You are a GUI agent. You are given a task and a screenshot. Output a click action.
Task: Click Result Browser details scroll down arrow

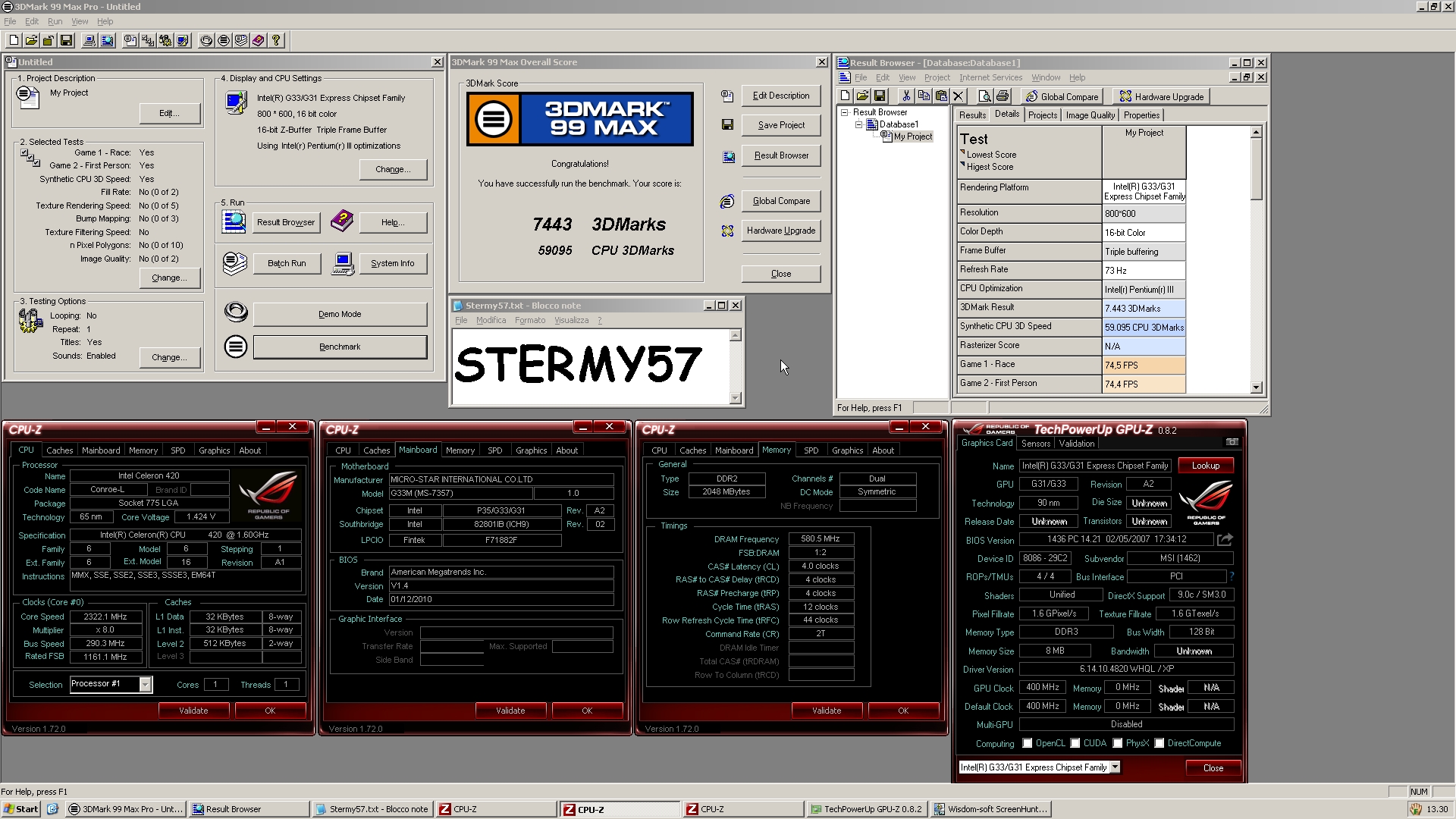1256,388
